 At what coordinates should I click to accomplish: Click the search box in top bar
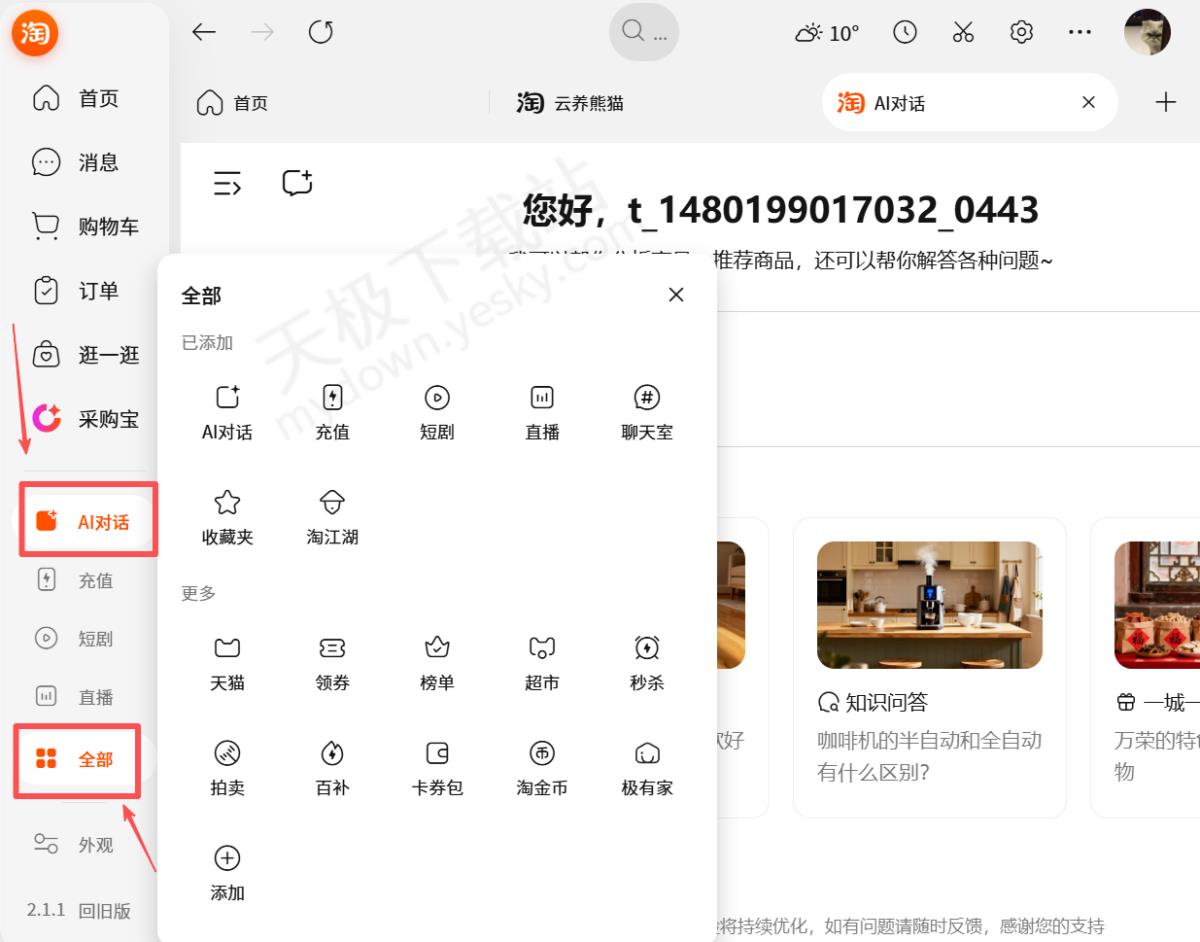coord(644,33)
